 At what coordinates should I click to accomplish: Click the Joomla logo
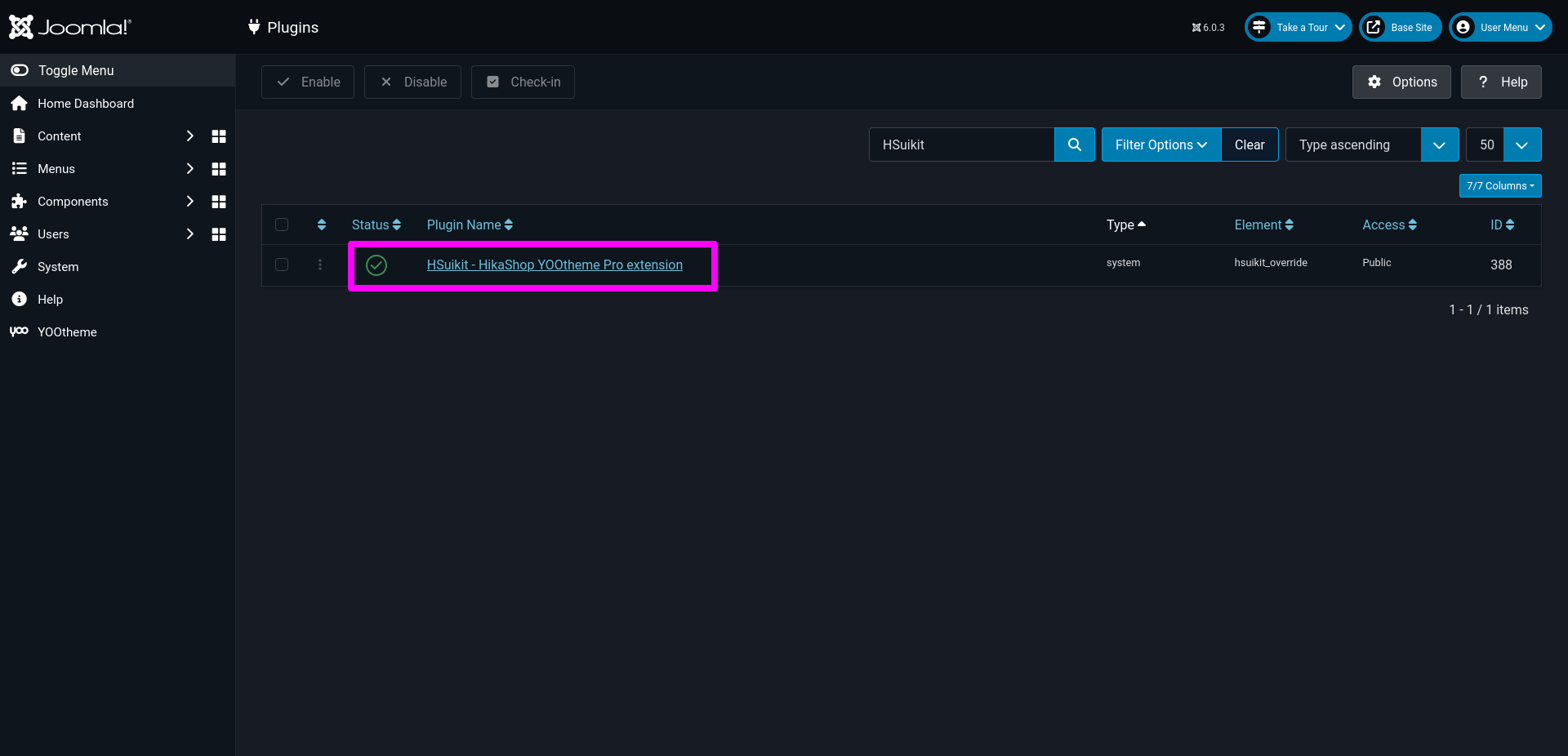70,27
